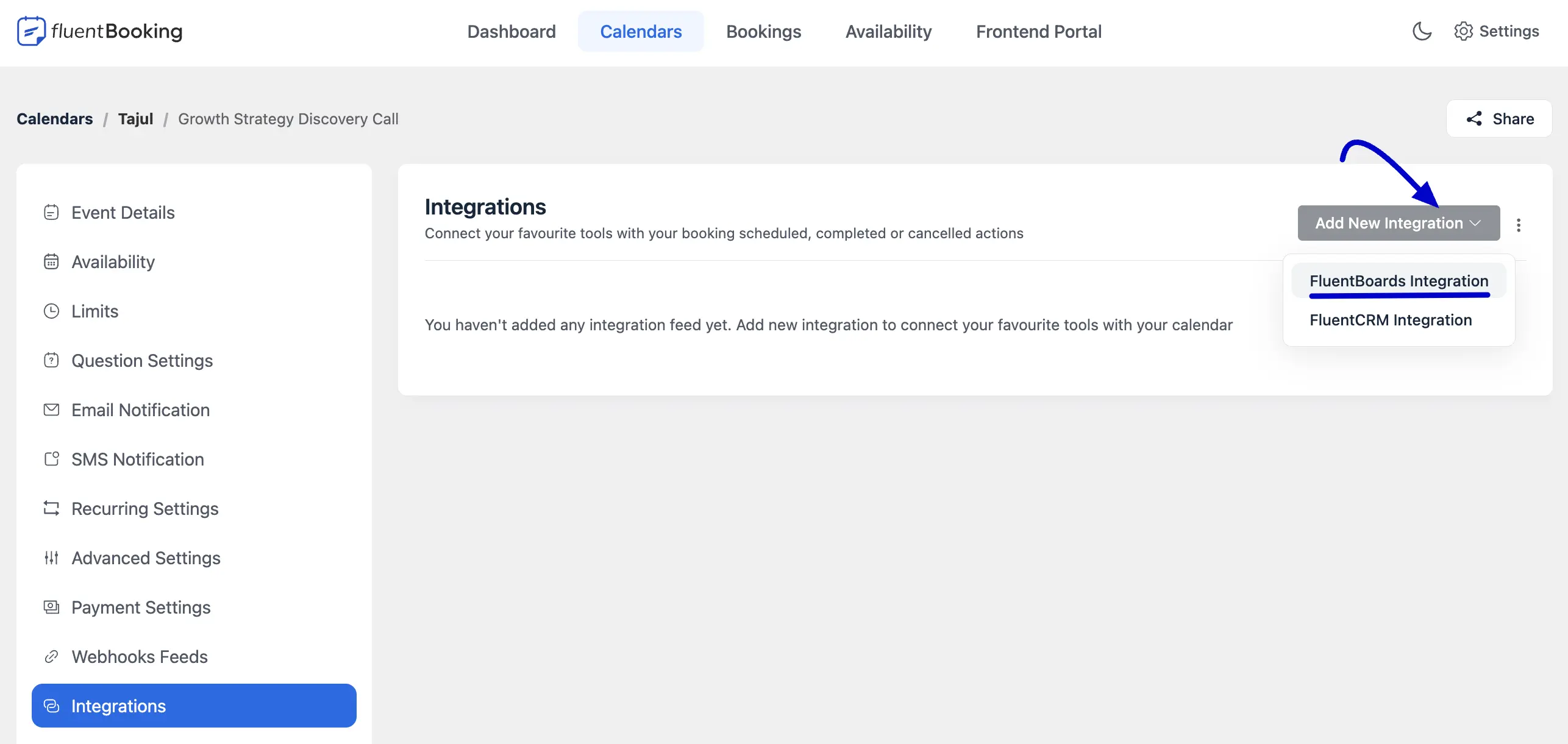The image size is (1568, 744).
Task: Click the Recurring Settings loop icon
Action: 51,508
